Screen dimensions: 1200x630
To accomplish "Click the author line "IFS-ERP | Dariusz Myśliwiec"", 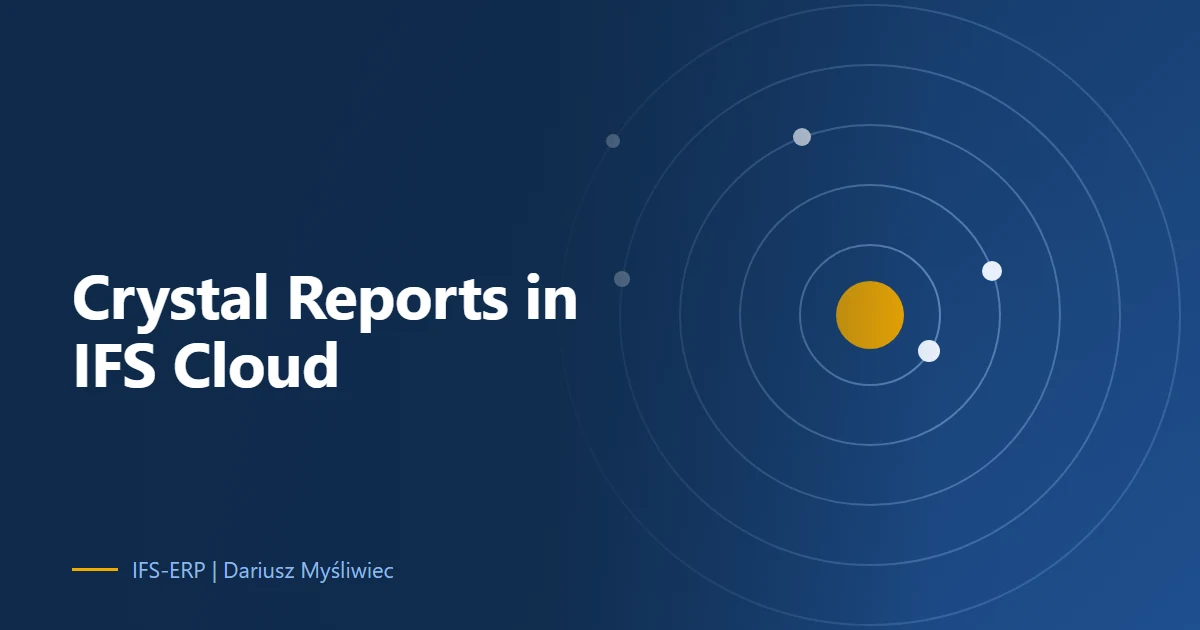I will (x=263, y=571).
